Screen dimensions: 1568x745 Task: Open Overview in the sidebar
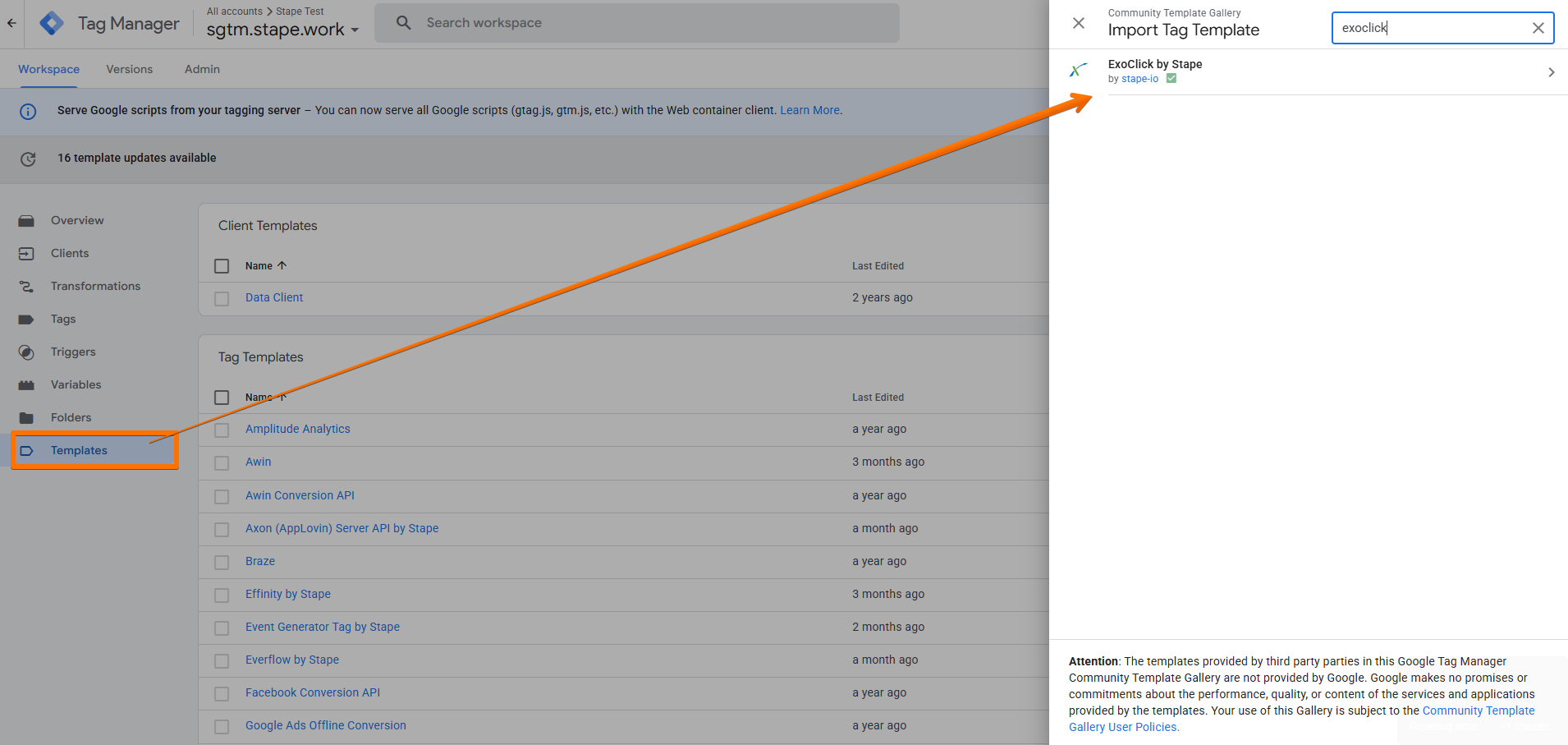(77, 220)
